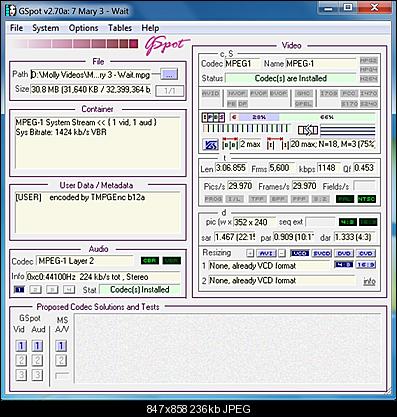Select the AVI resizing target button

click(x=266, y=253)
